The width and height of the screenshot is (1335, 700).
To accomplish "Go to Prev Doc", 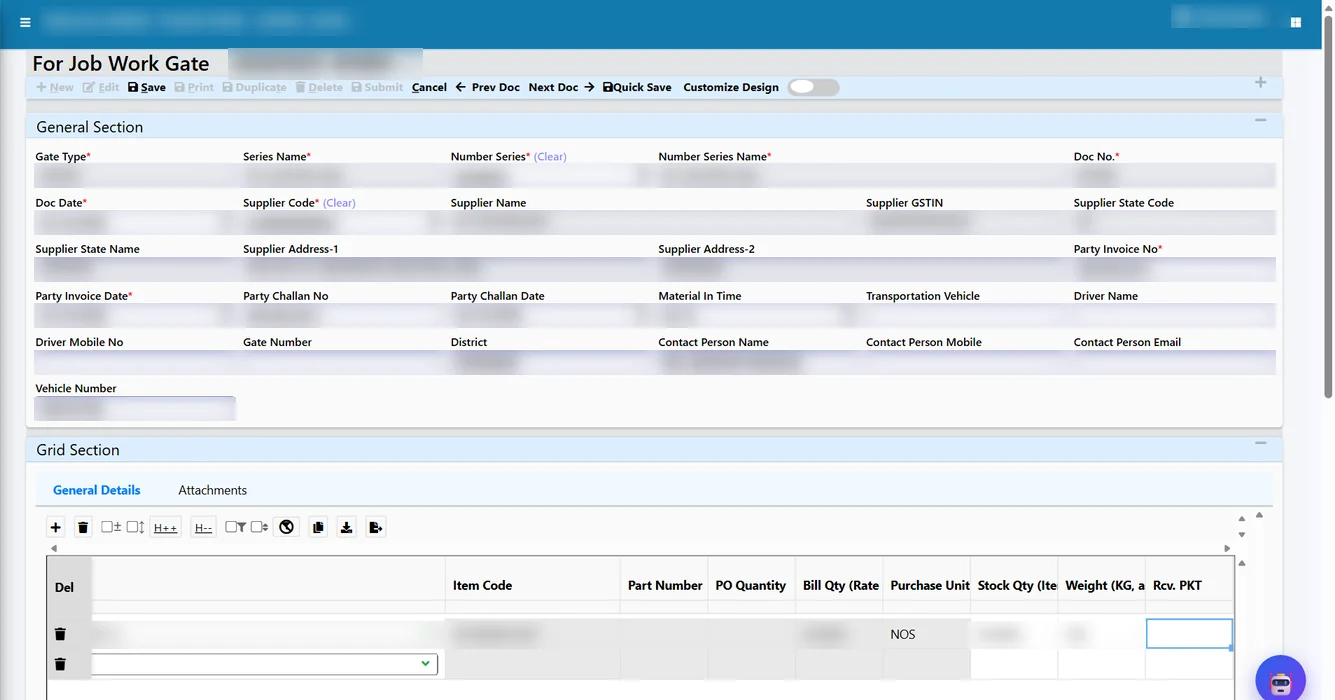I will 488,87.
